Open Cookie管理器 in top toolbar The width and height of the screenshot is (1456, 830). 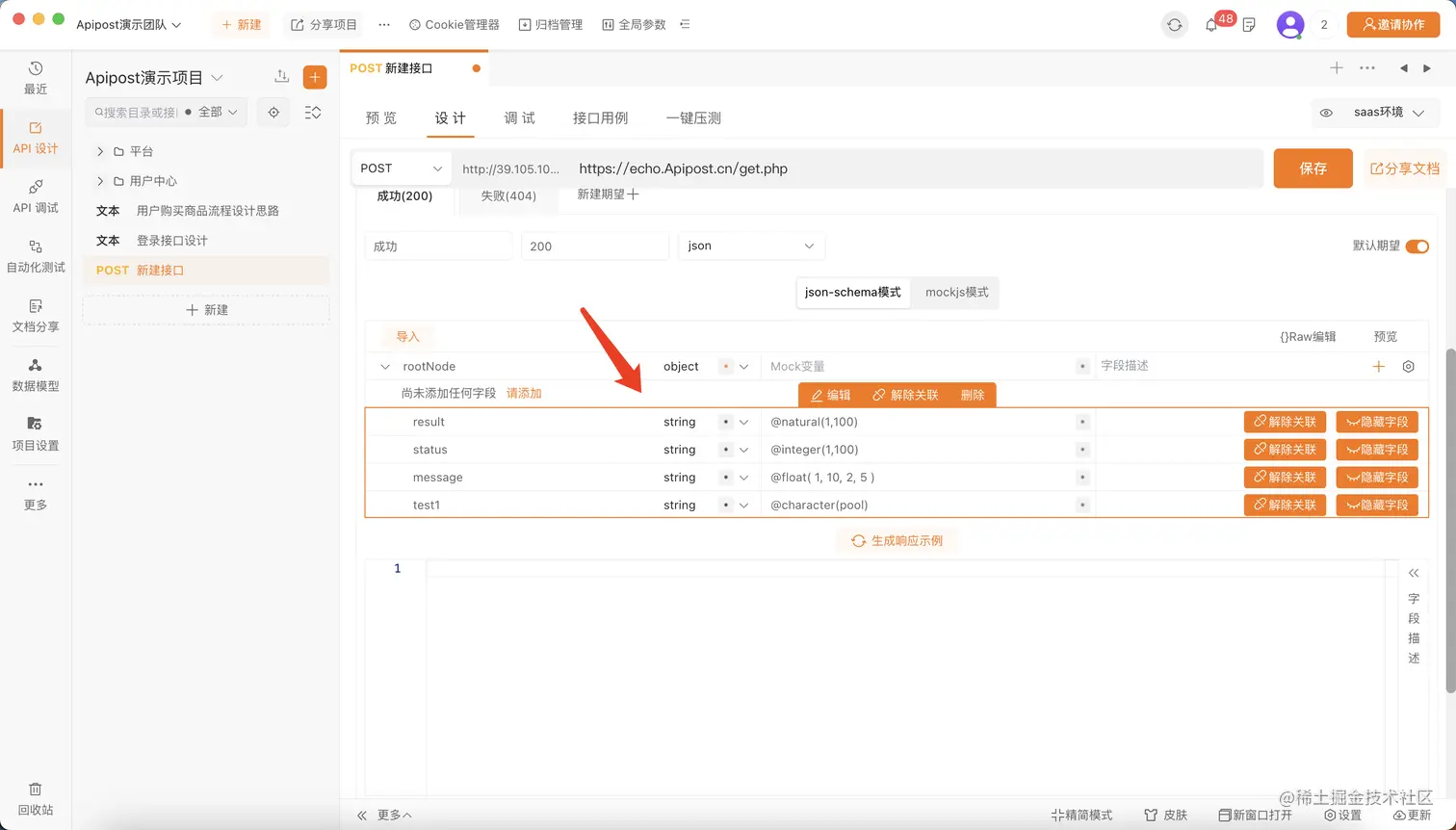coord(455,25)
